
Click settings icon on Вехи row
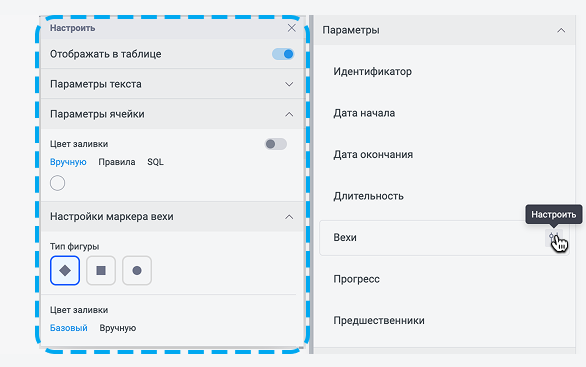553,237
